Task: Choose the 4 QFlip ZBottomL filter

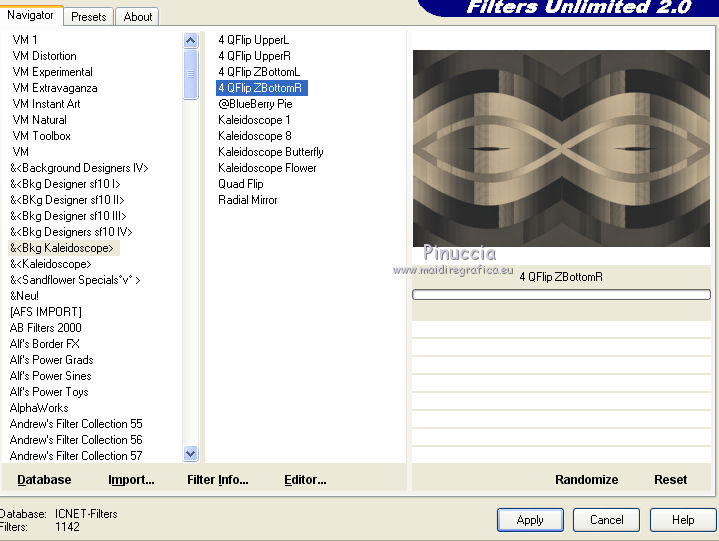Action: [x=259, y=72]
